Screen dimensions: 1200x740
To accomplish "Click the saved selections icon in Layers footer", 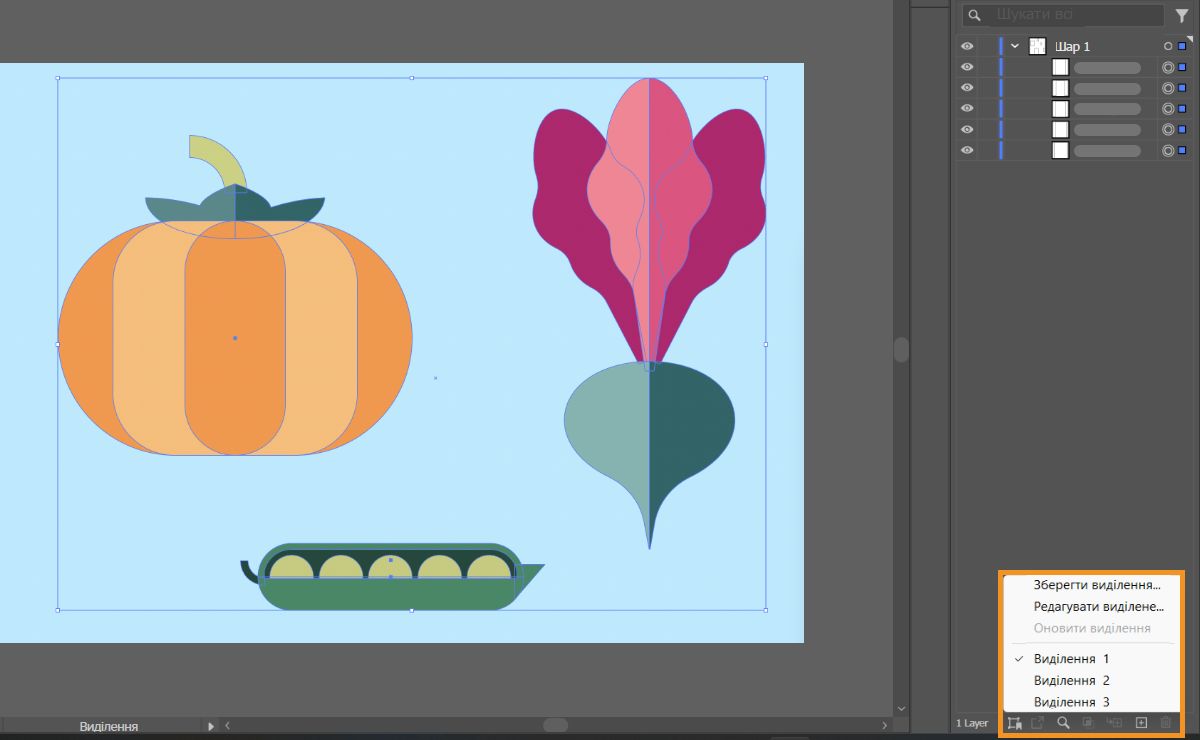I will [1014, 723].
